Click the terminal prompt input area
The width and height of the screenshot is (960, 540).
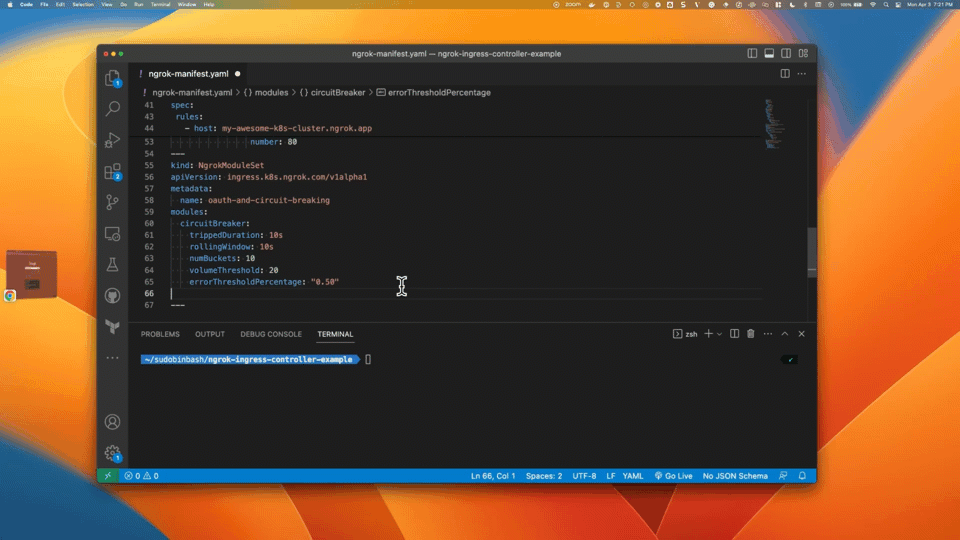click(368, 359)
